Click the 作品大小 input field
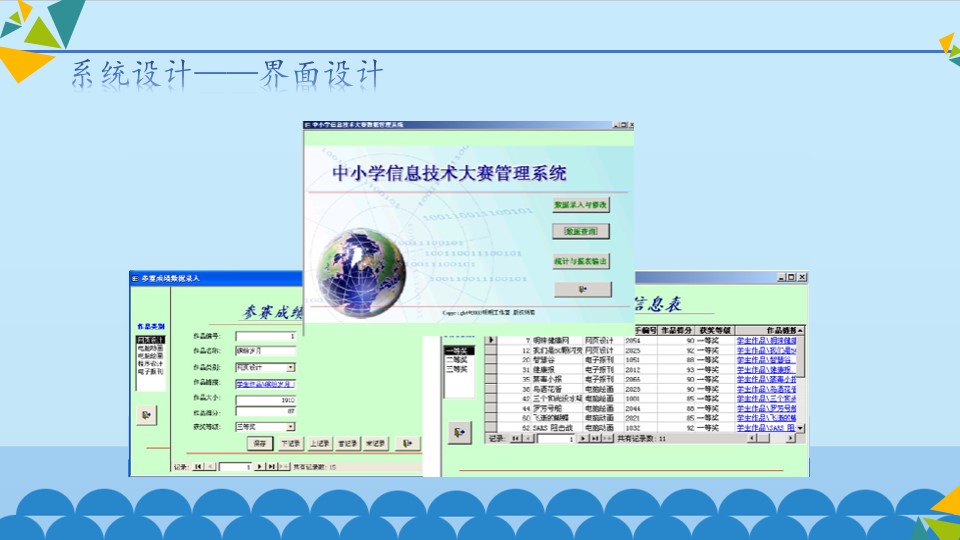960x540 pixels. coord(266,400)
